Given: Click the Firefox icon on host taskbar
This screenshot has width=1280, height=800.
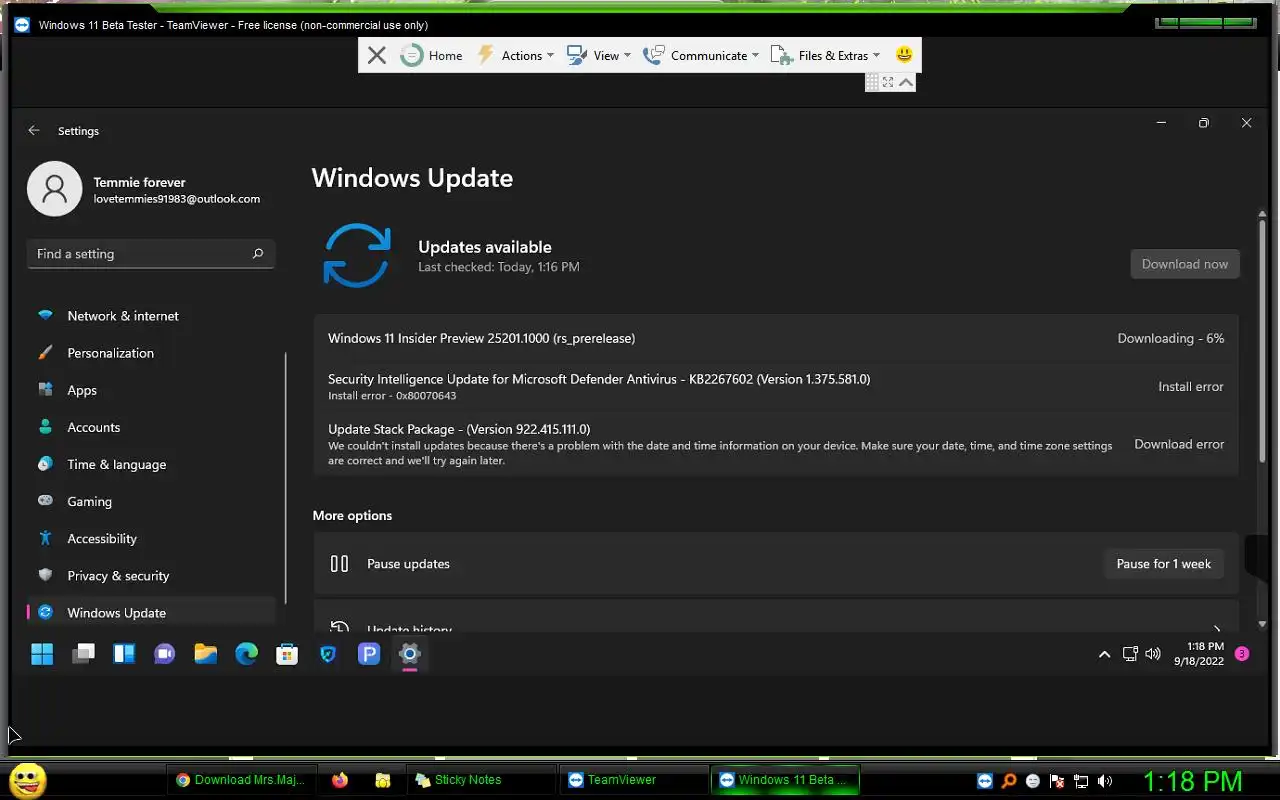Looking at the screenshot, I should [x=340, y=780].
